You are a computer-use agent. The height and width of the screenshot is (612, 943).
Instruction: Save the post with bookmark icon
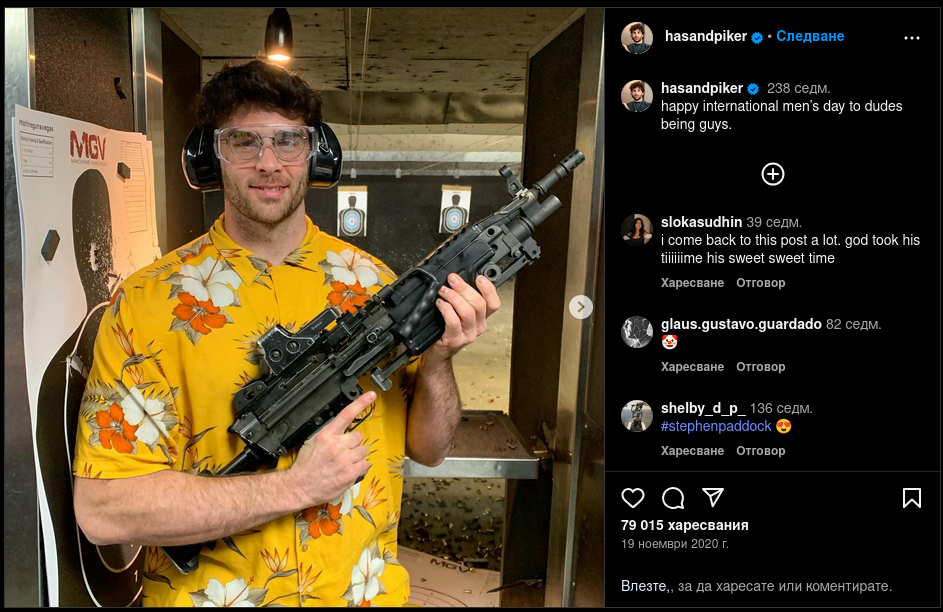912,498
